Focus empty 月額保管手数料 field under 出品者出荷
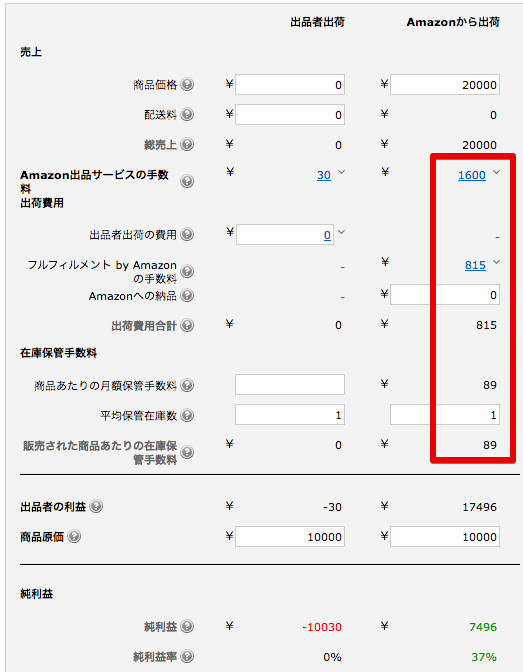The height and width of the screenshot is (672, 523). [290, 384]
